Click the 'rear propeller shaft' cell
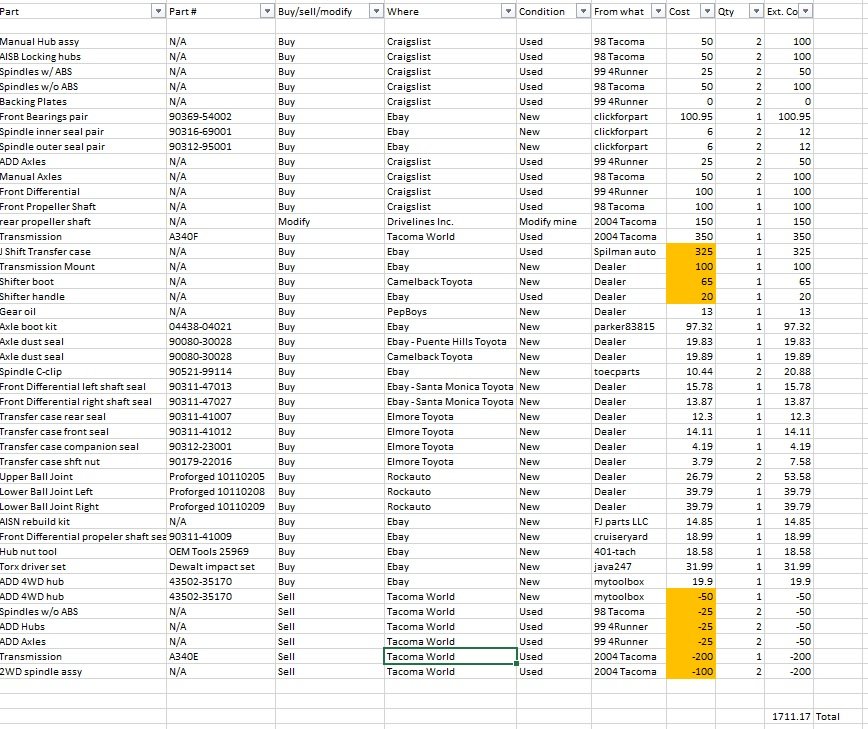The image size is (868, 729). pyautogui.click(x=82, y=221)
